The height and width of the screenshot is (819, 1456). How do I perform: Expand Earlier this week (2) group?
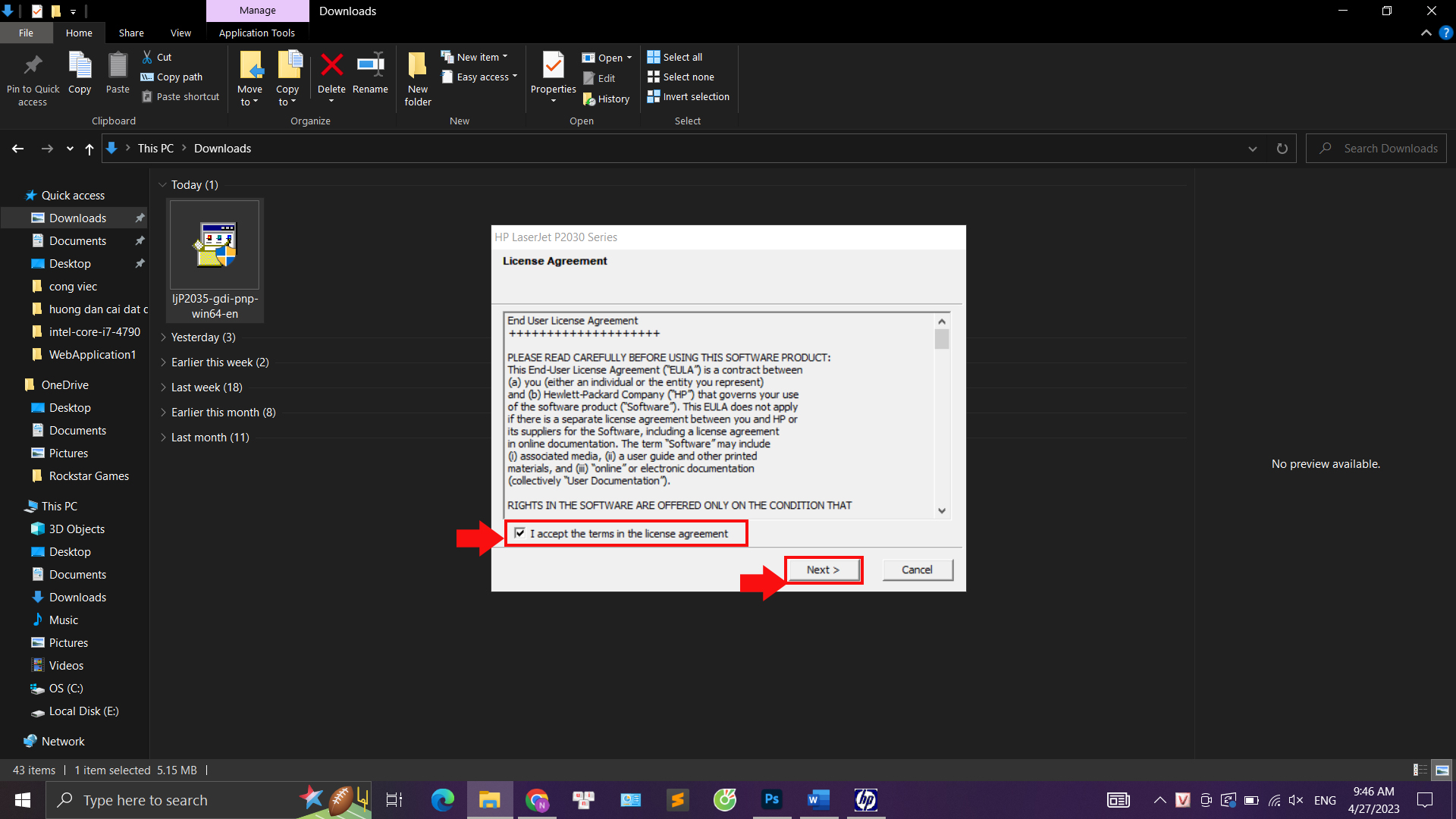coord(163,362)
